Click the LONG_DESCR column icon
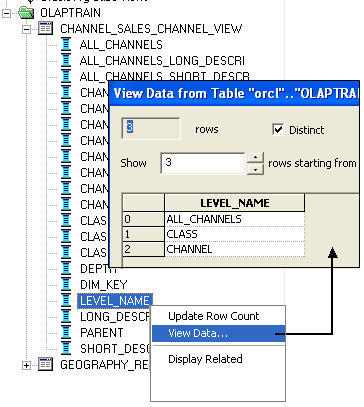 [66, 317]
